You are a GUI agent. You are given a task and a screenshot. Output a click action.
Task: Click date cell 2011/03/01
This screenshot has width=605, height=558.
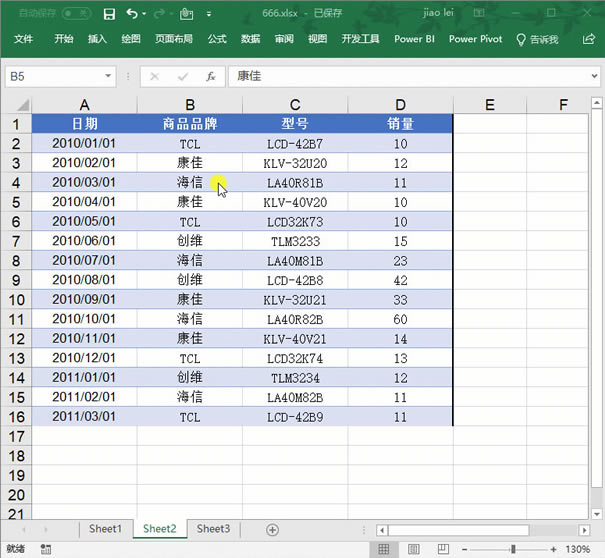84,416
